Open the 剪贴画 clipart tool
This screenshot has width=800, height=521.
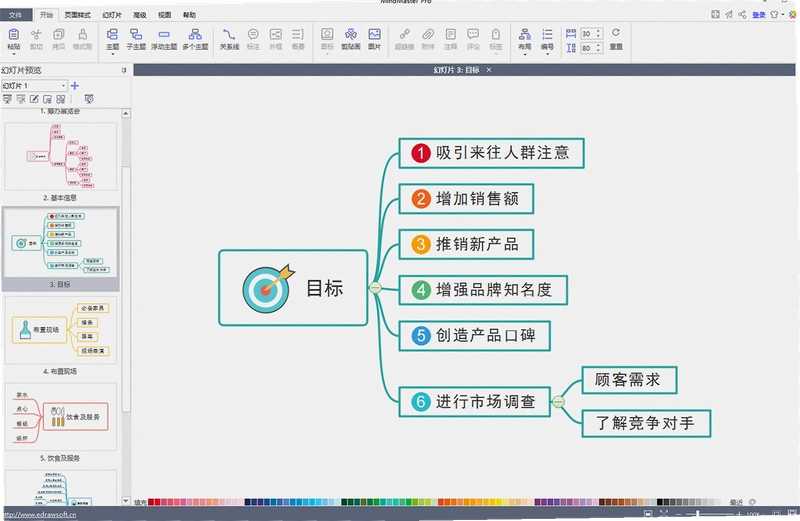click(351, 39)
